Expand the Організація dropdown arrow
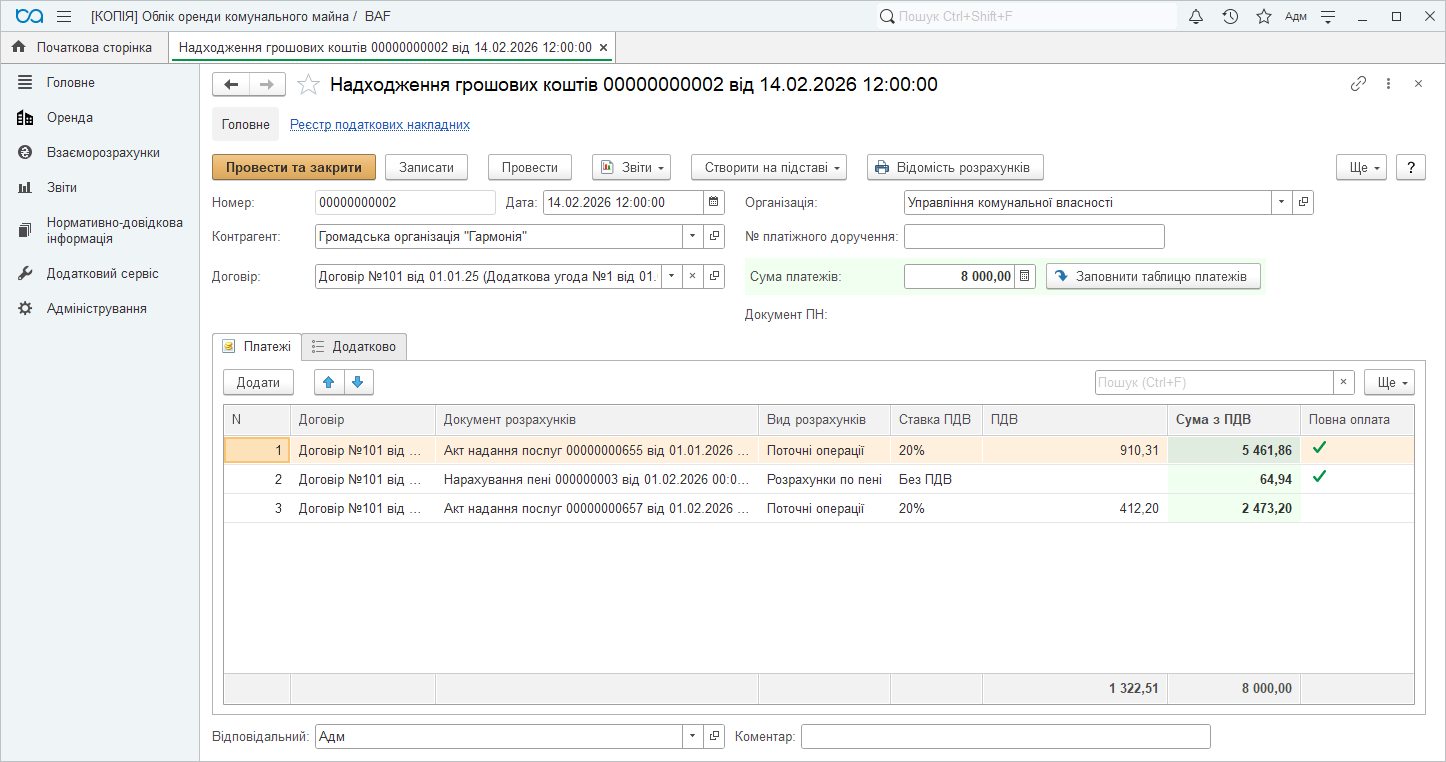Image resolution: width=1446 pixels, height=762 pixels. (x=1282, y=203)
